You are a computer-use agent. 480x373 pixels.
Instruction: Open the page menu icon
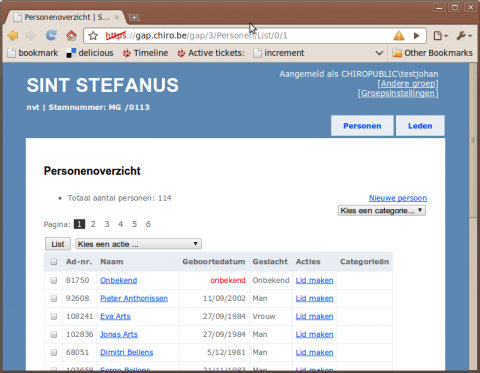point(440,35)
